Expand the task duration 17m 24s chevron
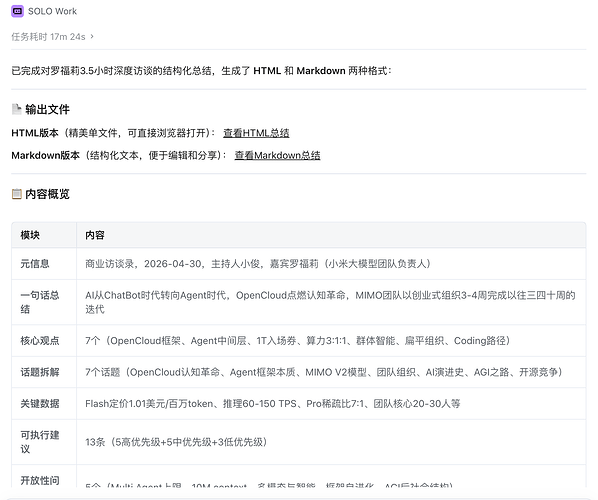Image resolution: width=598 pixels, height=500 pixels. coord(92,37)
